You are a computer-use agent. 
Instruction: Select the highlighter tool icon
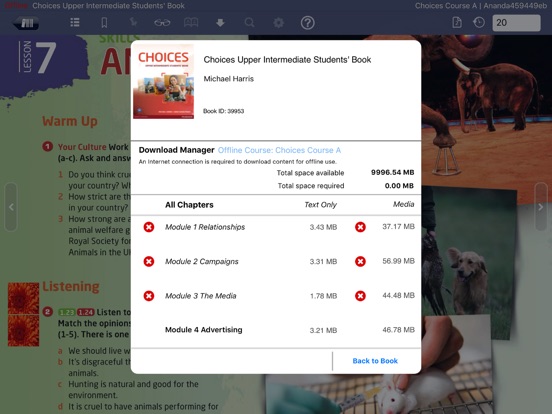point(133,23)
